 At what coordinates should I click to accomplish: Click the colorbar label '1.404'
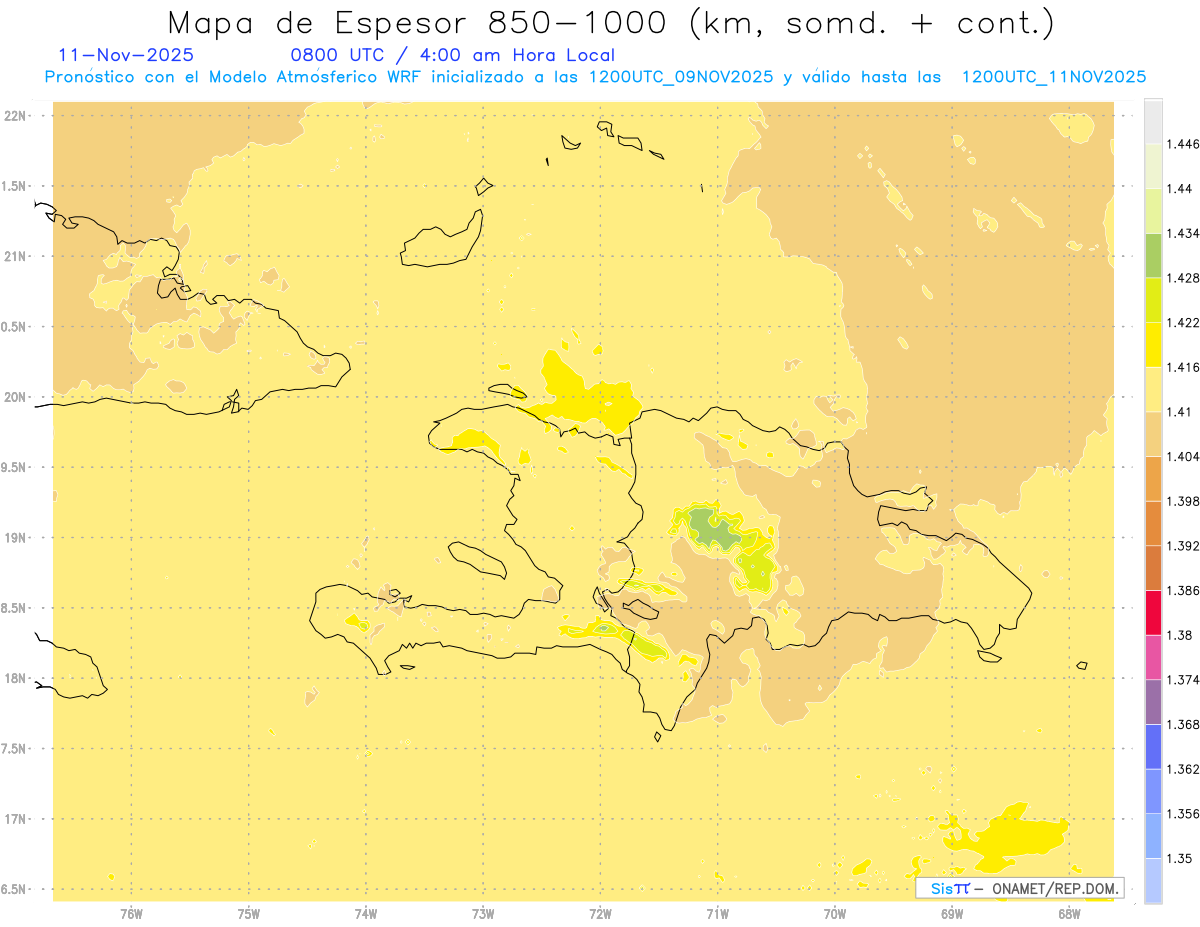pos(1184,456)
